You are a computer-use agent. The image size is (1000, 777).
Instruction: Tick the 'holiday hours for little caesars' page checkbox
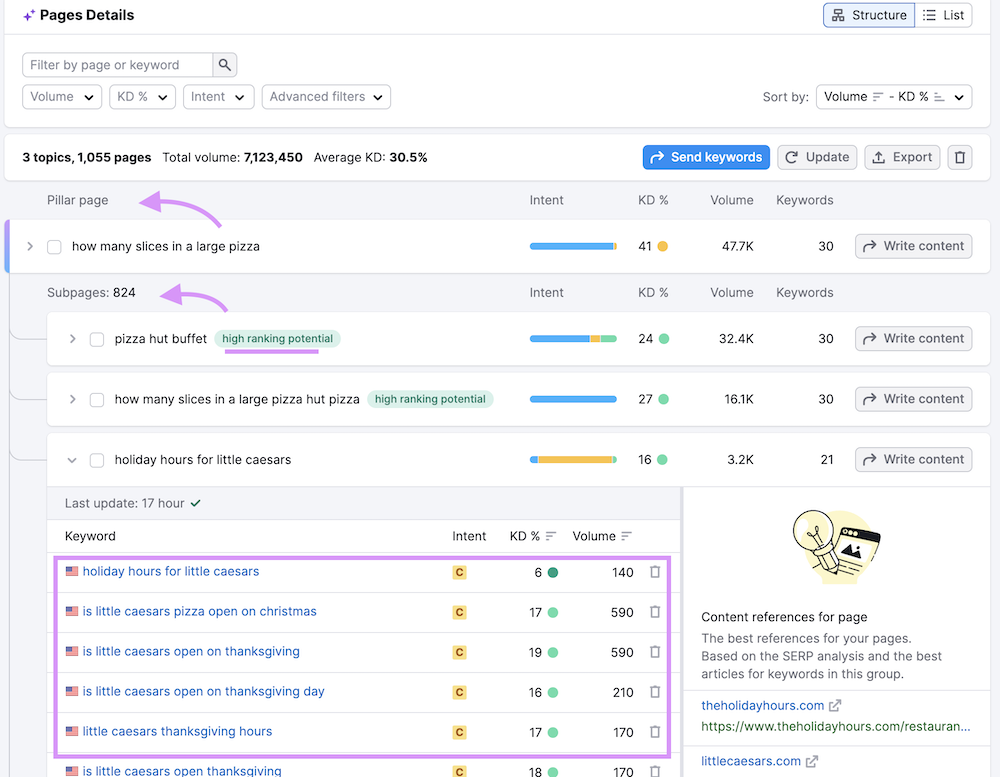97,460
